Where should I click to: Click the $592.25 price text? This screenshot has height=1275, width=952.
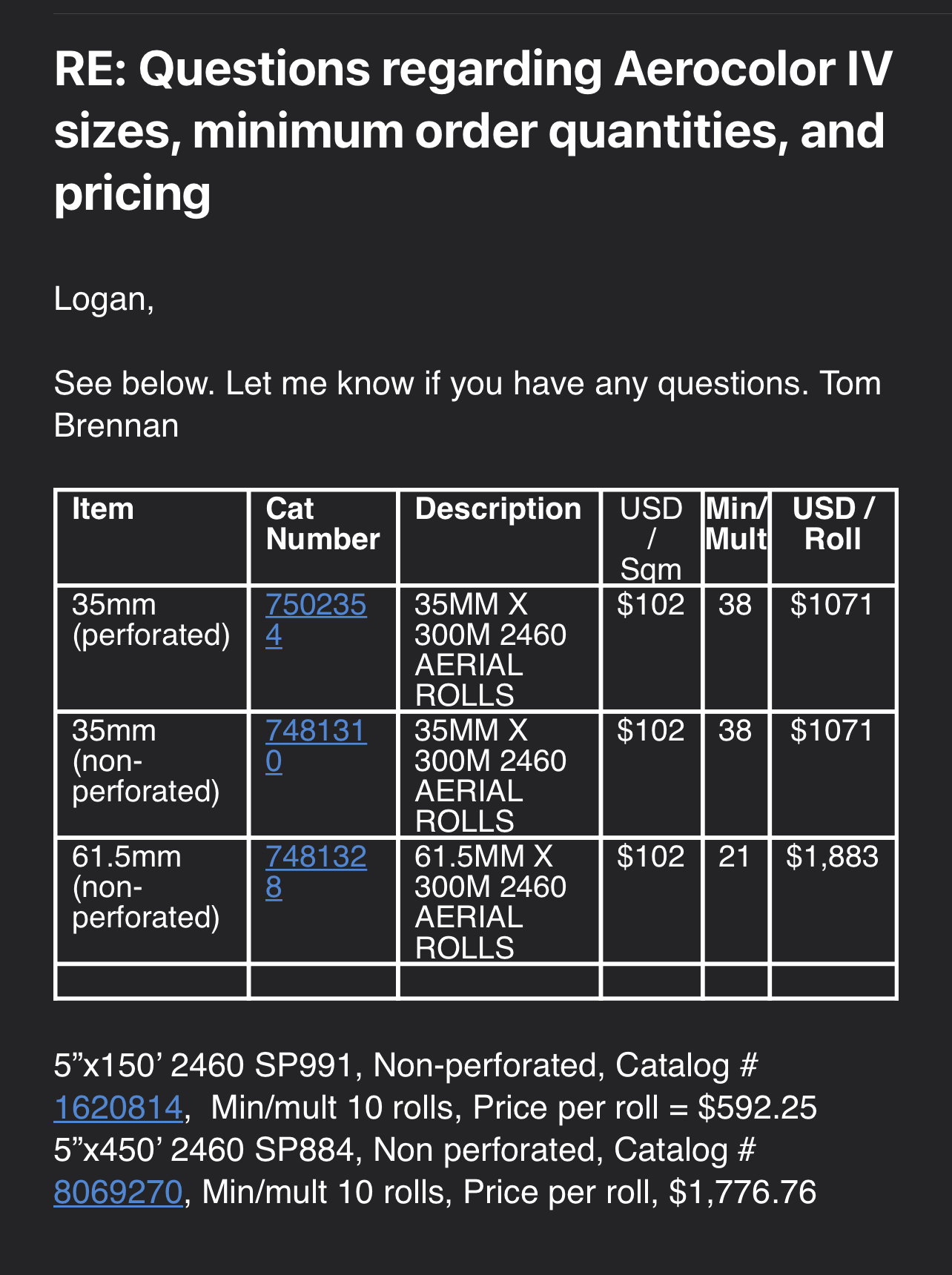[x=757, y=1108]
